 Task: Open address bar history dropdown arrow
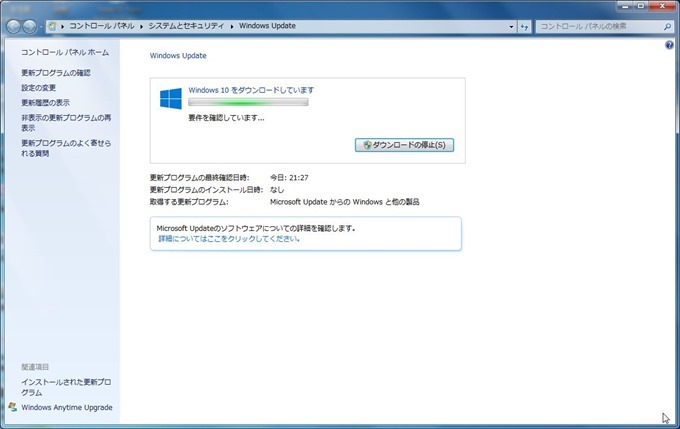coord(511,26)
